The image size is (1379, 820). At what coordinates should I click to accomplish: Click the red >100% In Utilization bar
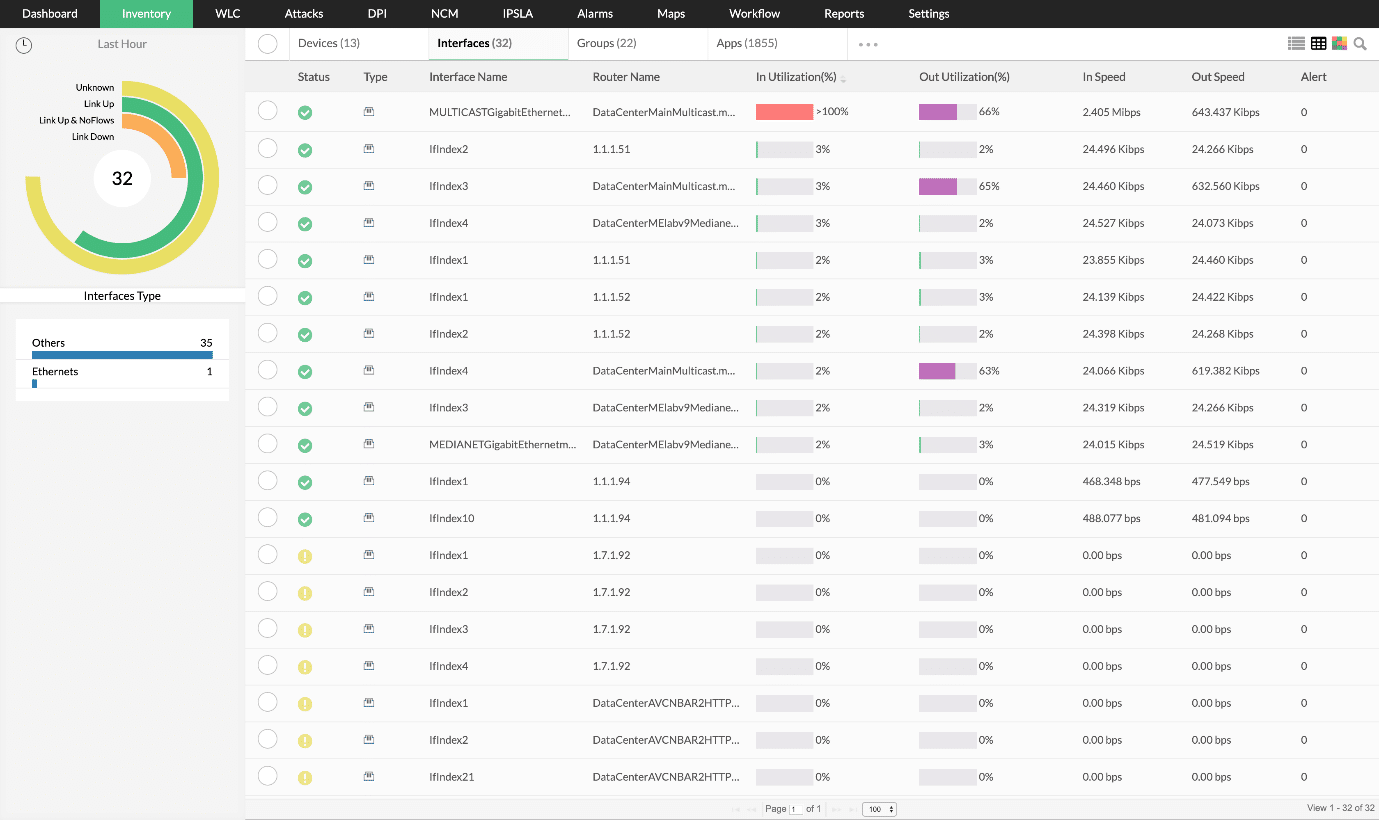[x=784, y=112]
